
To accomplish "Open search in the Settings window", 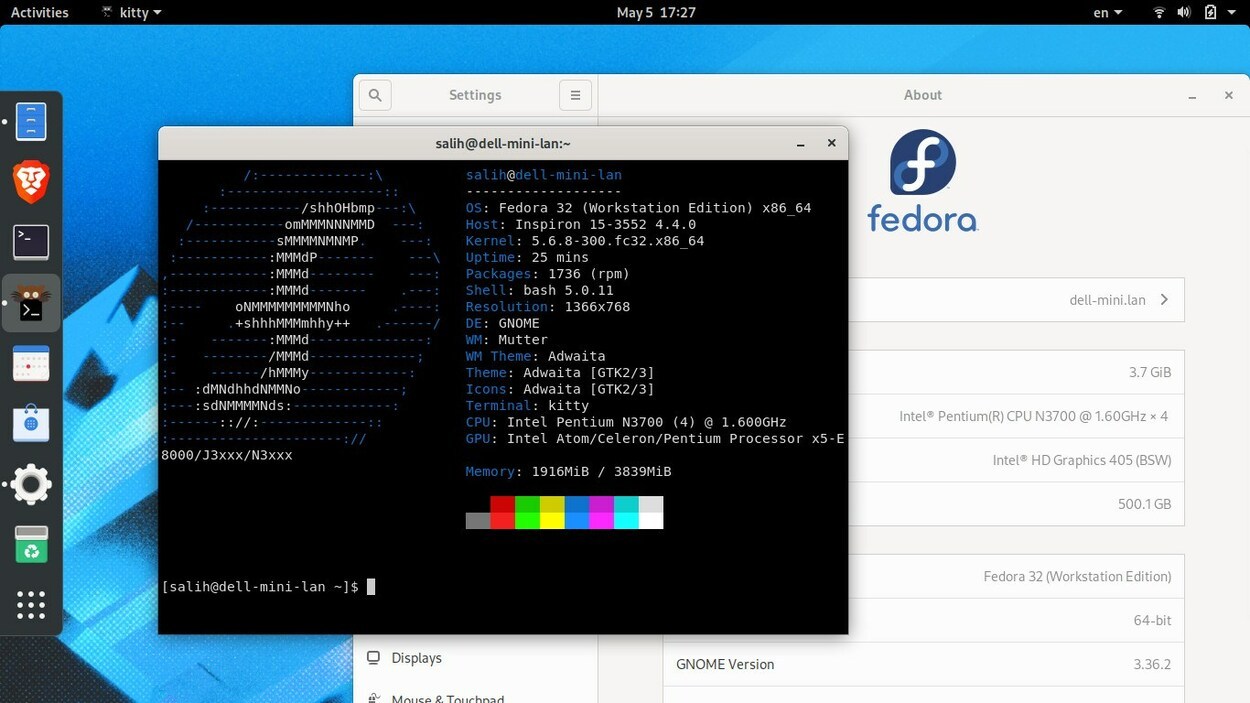I will point(374,94).
